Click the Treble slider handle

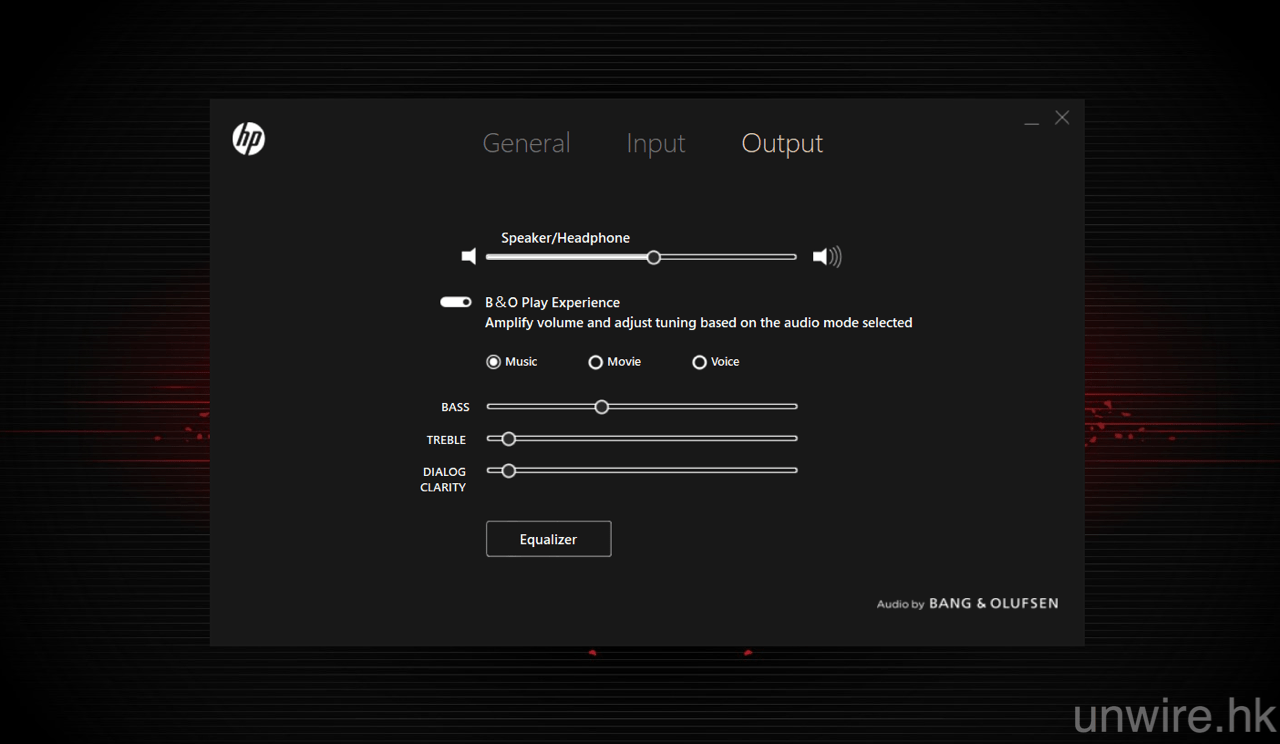click(508, 439)
